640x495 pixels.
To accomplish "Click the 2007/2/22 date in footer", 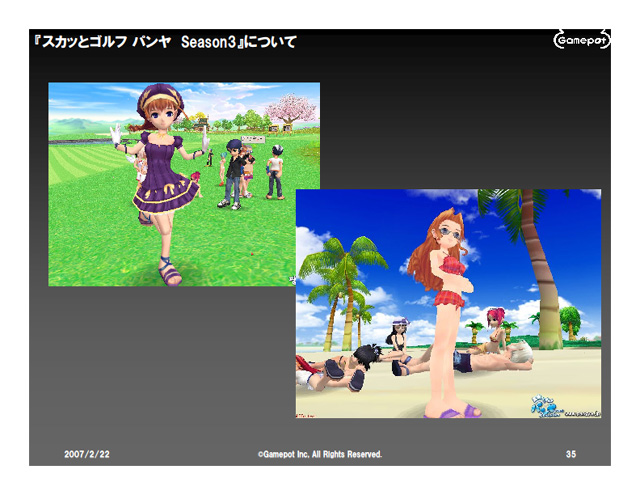I will 88,455.
